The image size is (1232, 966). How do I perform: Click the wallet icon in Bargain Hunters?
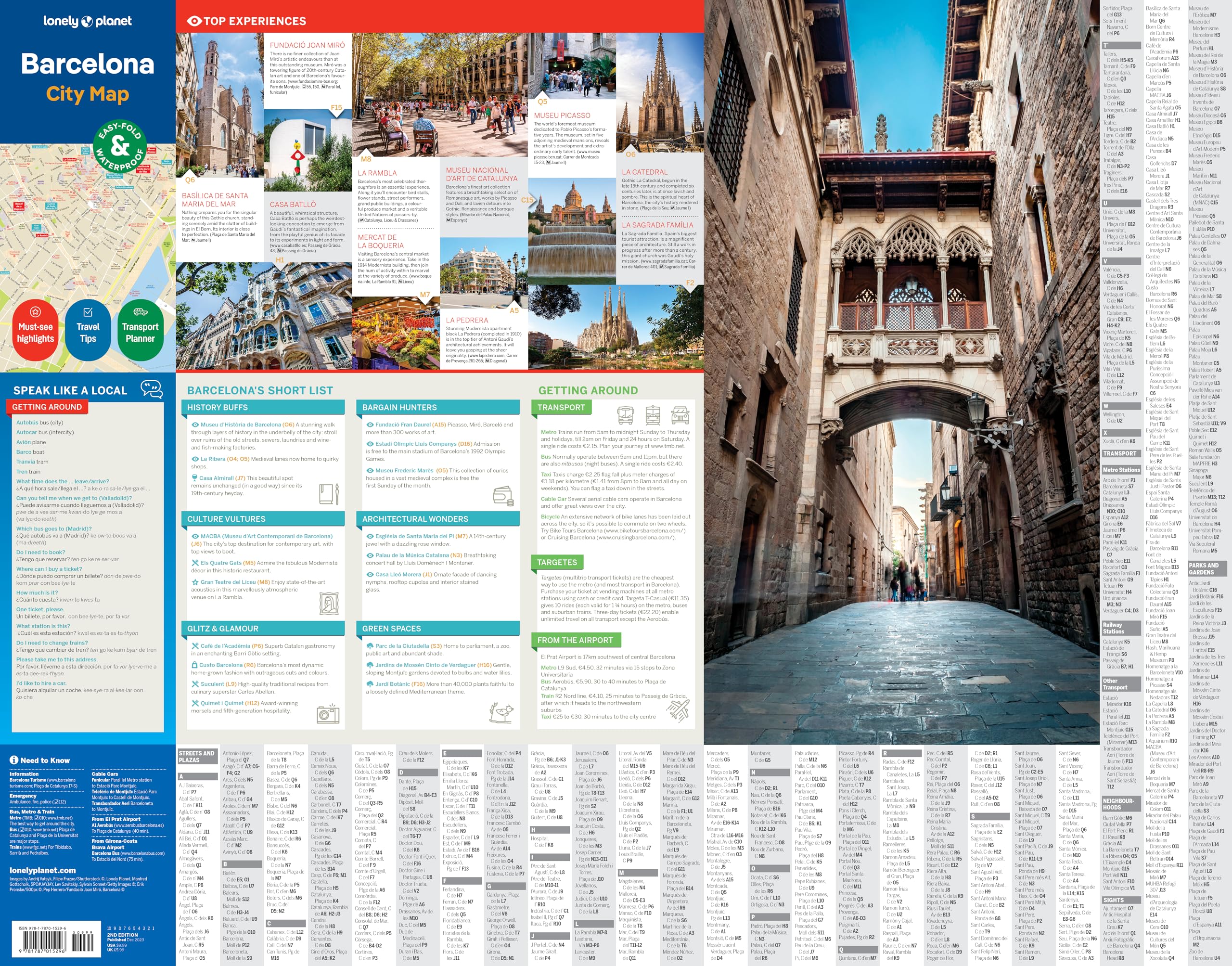click(502, 496)
